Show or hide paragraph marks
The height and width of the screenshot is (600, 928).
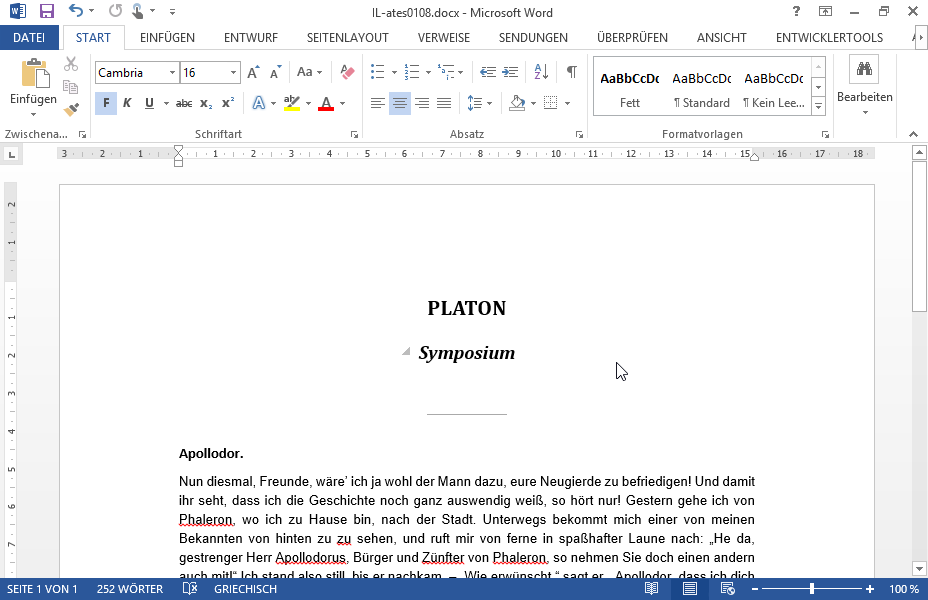coord(571,72)
